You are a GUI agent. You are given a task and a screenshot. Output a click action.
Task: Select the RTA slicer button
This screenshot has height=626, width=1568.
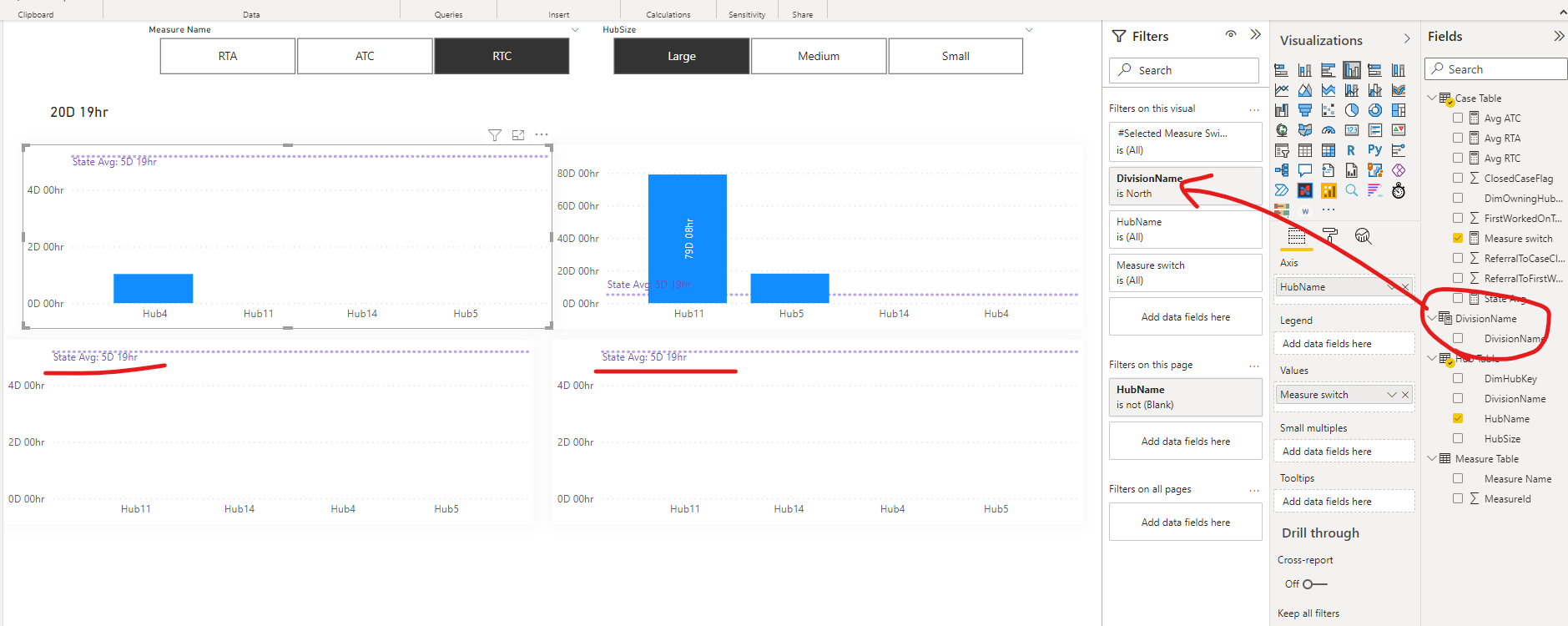(228, 56)
